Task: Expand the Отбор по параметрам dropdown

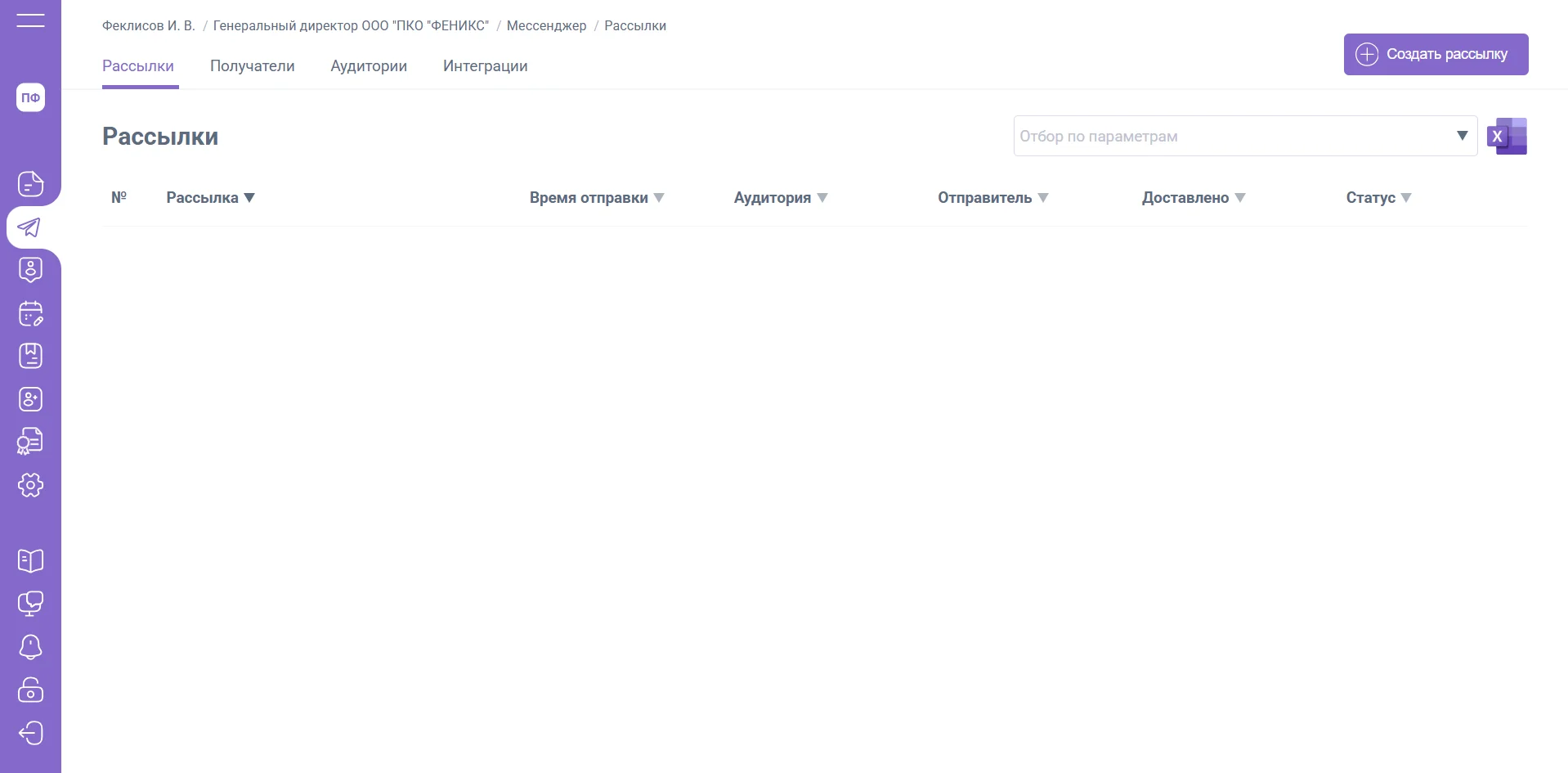Action: tap(1462, 136)
